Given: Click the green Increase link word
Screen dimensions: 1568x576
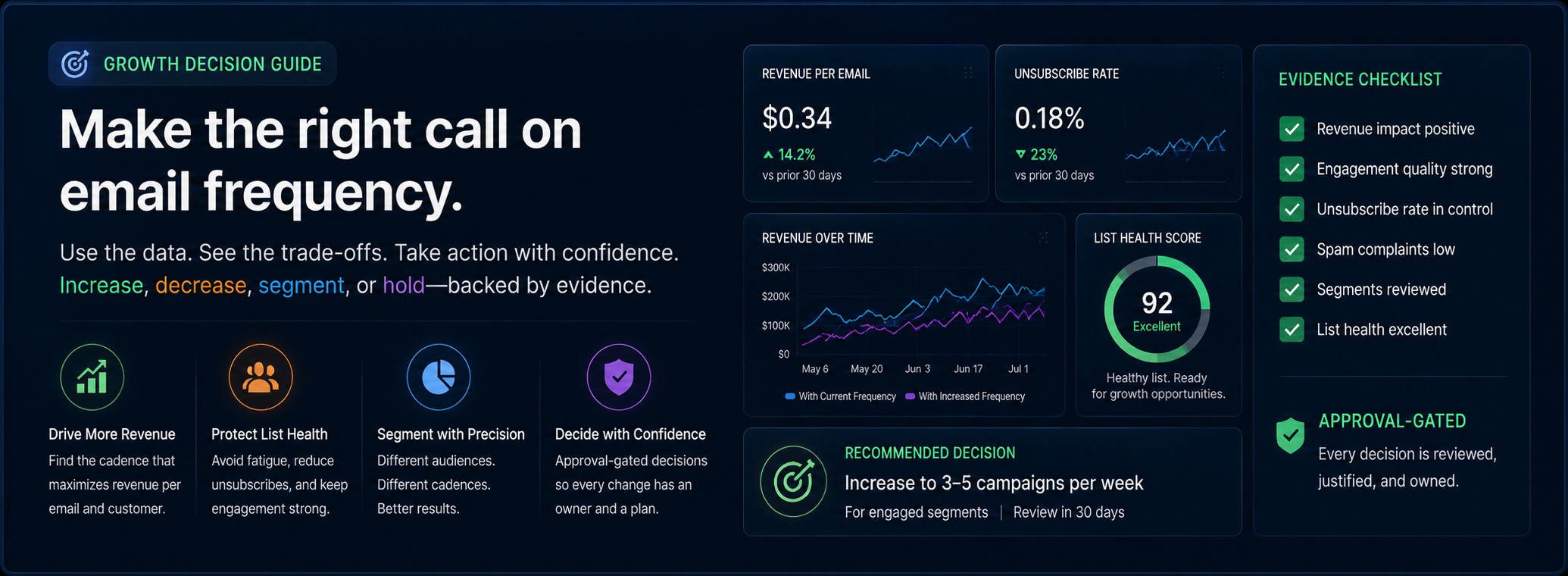Looking at the screenshot, I should pos(102,286).
